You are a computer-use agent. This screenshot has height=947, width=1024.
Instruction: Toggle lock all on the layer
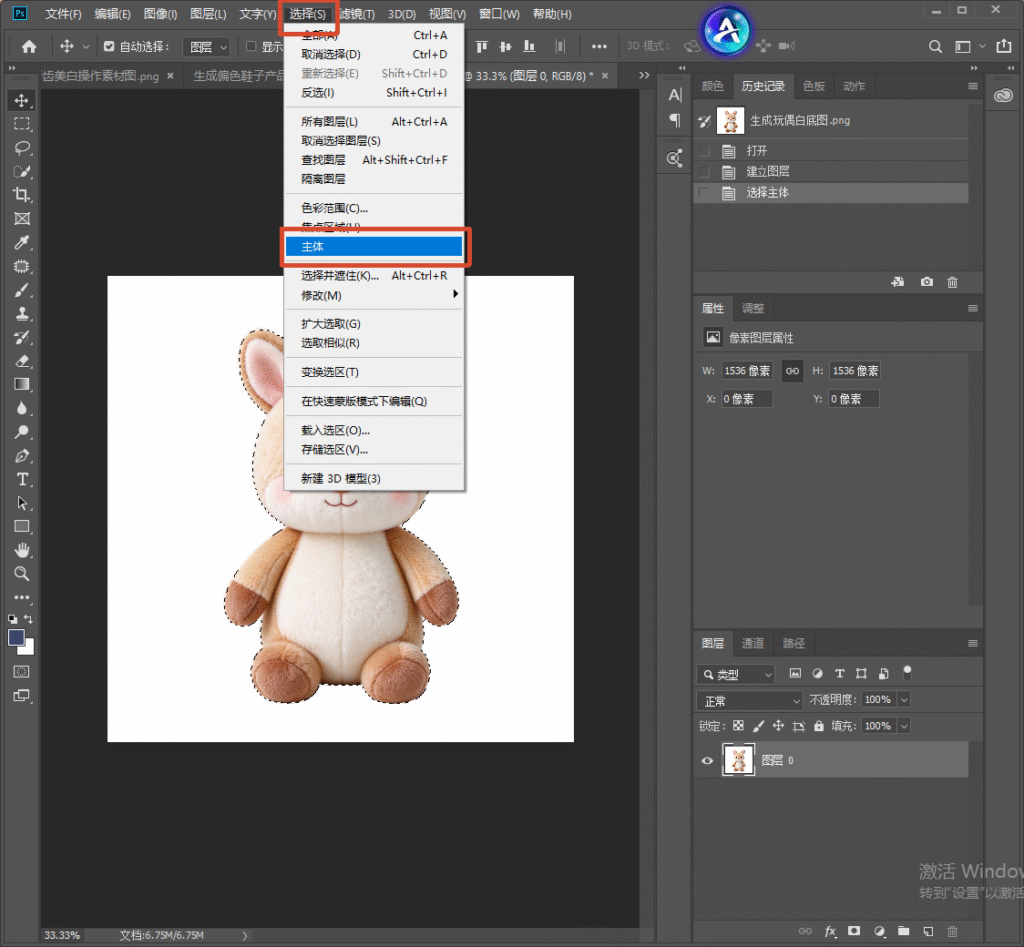pos(818,726)
